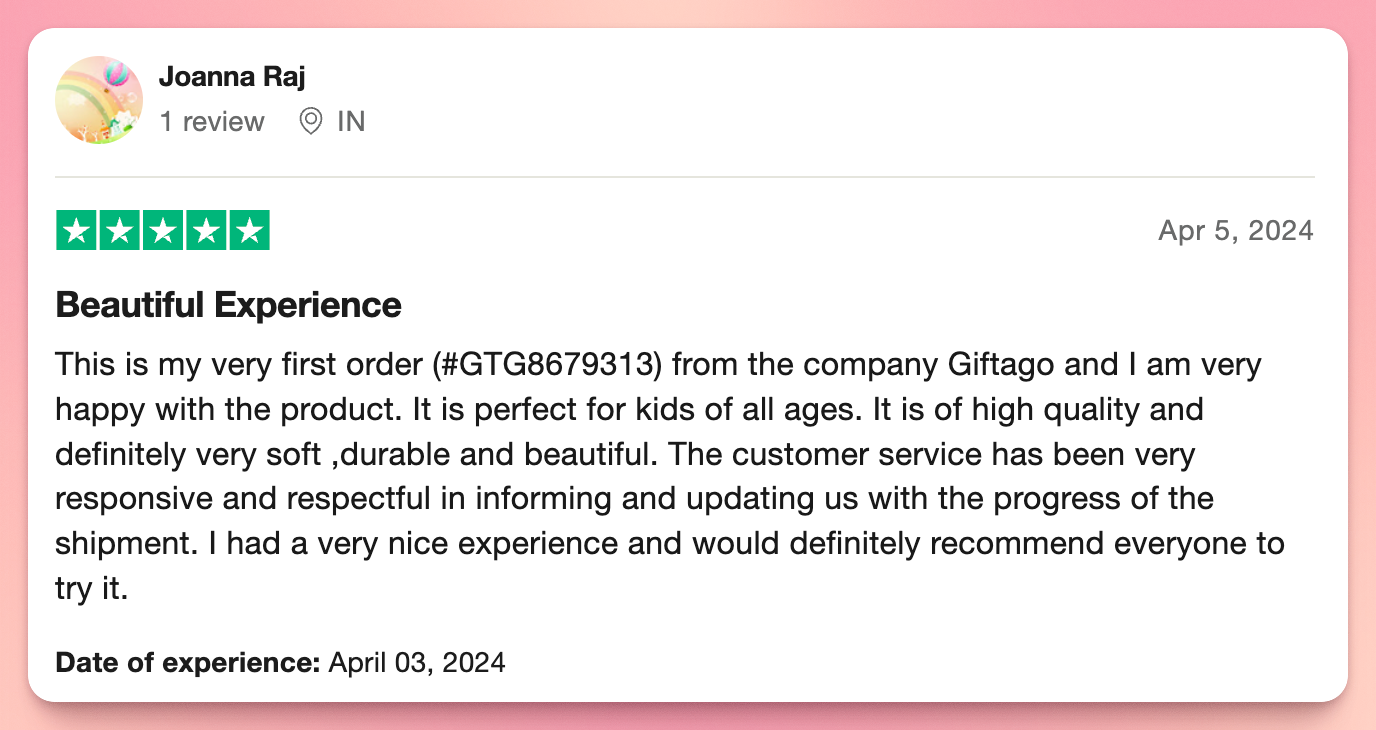
Task: Open the 'Beautiful Experience' review title
Action: click(x=229, y=304)
